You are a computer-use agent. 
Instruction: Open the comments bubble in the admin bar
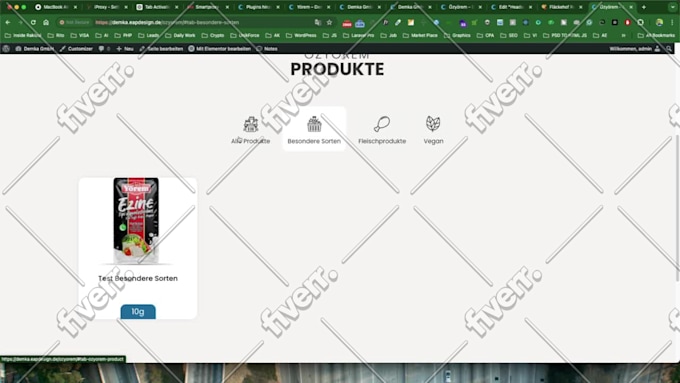[103, 49]
